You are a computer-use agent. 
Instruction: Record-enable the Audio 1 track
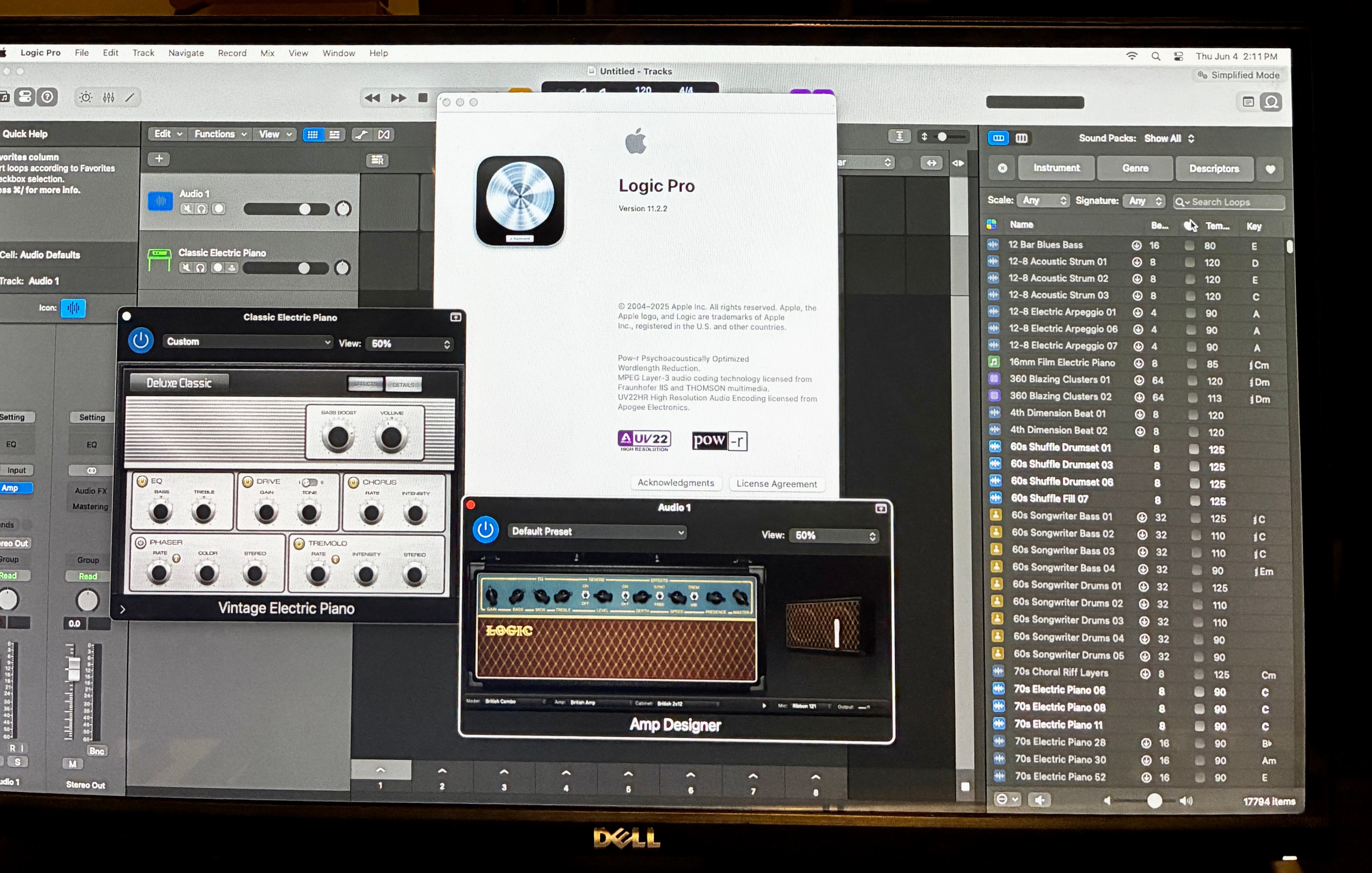coord(219,209)
